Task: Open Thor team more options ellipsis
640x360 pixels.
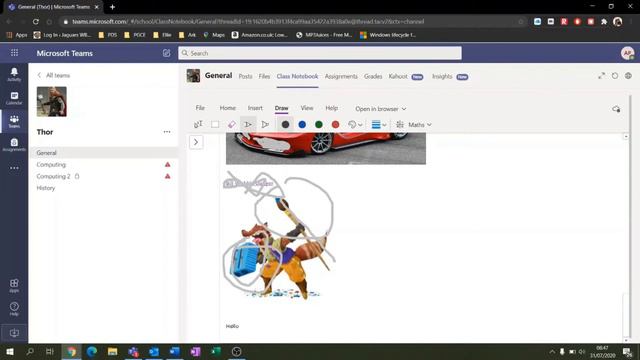Action: coord(167,132)
